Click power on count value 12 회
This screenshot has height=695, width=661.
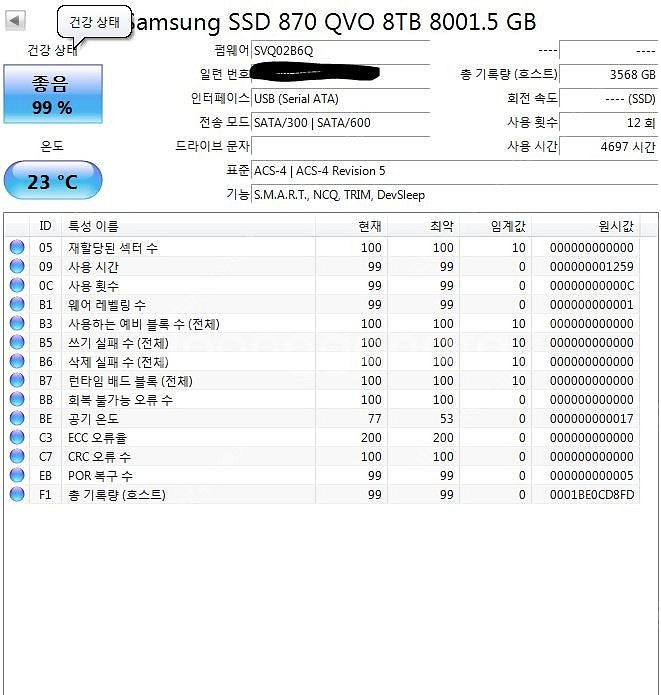tap(609, 122)
